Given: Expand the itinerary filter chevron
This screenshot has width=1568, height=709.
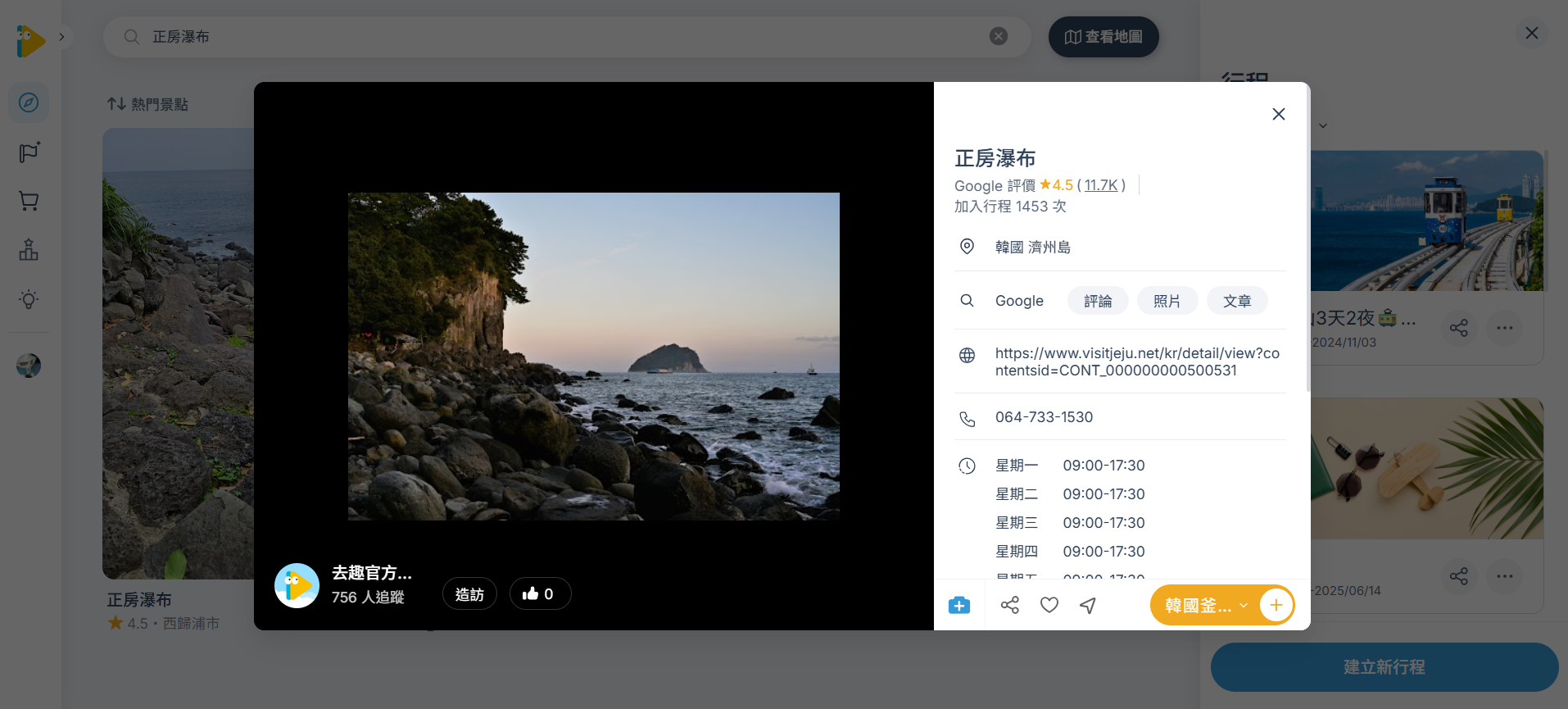Looking at the screenshot, I should coord(1323,125).
